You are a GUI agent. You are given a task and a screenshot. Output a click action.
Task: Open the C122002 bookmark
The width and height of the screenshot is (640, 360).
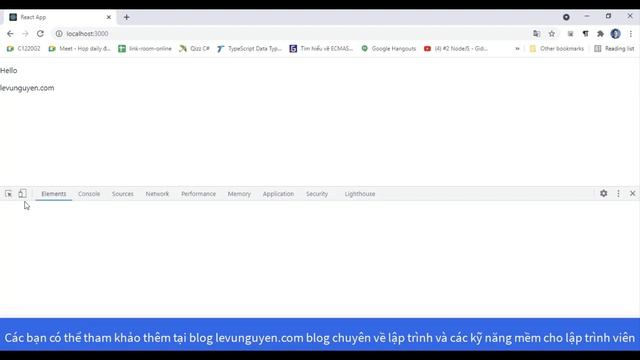pyautogui.click(x=23, y=49)
